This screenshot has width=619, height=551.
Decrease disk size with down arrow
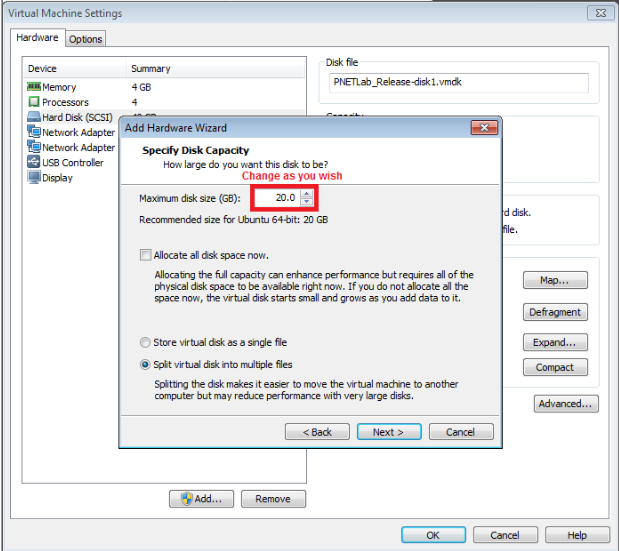pos(306,203)
